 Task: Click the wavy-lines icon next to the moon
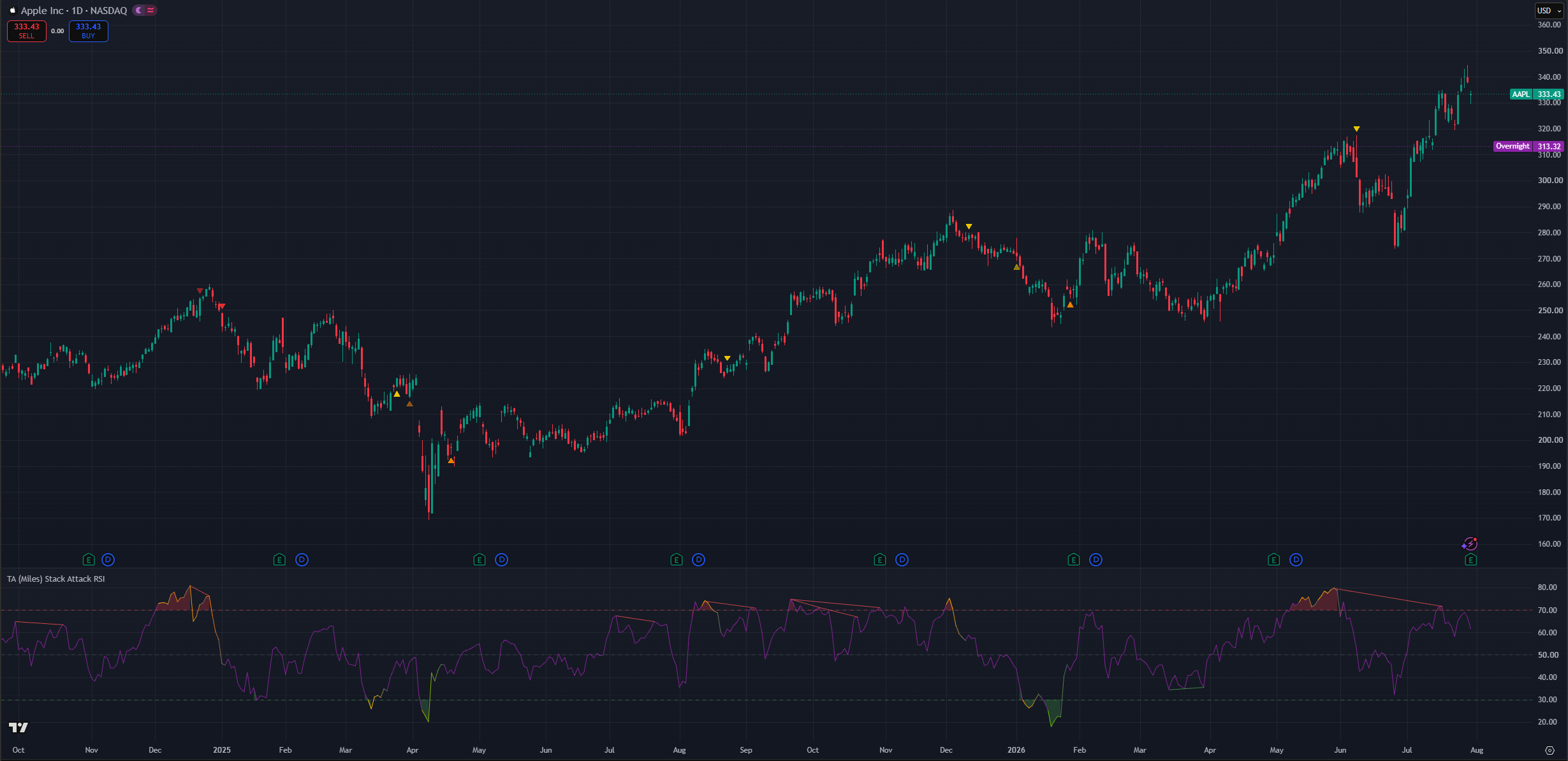coord(150,10)
